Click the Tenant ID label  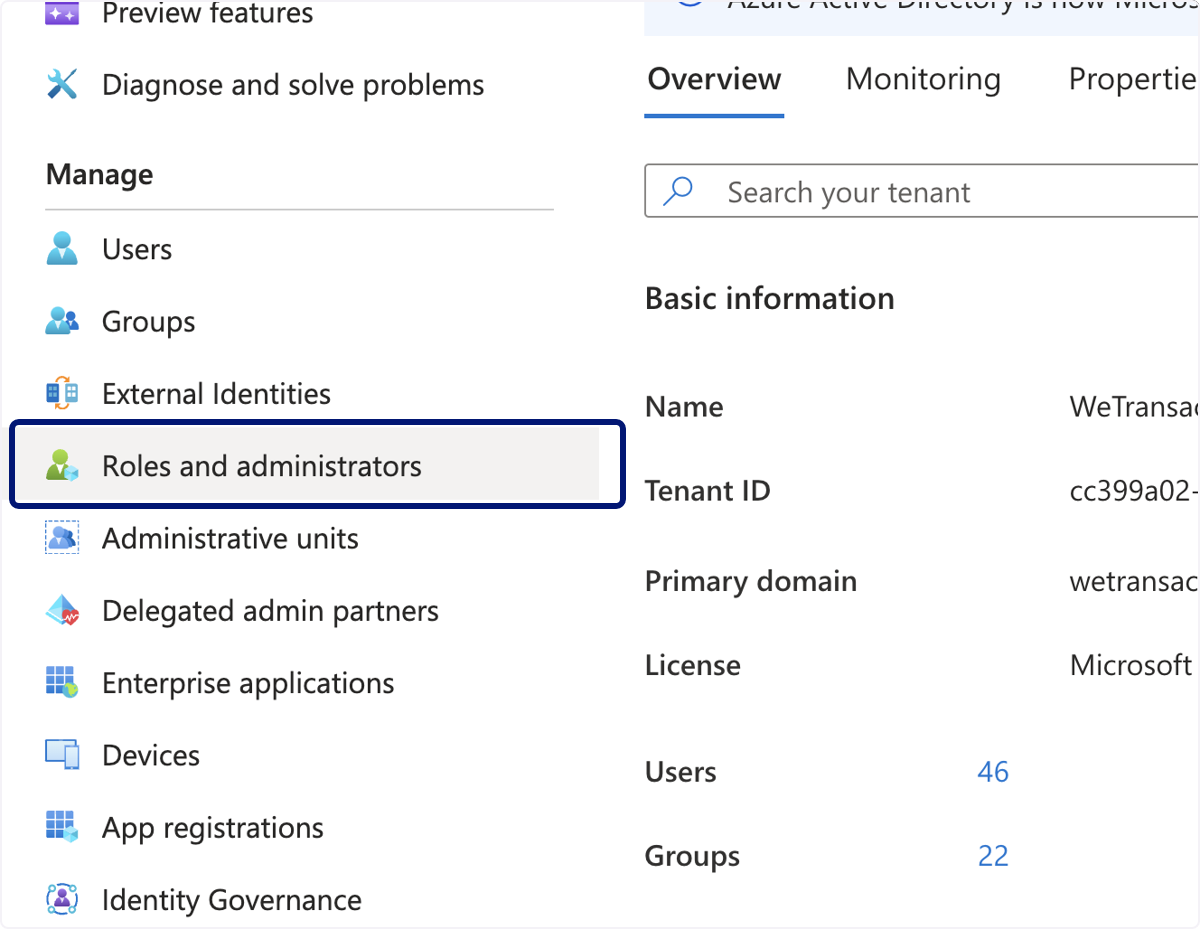click(707, 491)
